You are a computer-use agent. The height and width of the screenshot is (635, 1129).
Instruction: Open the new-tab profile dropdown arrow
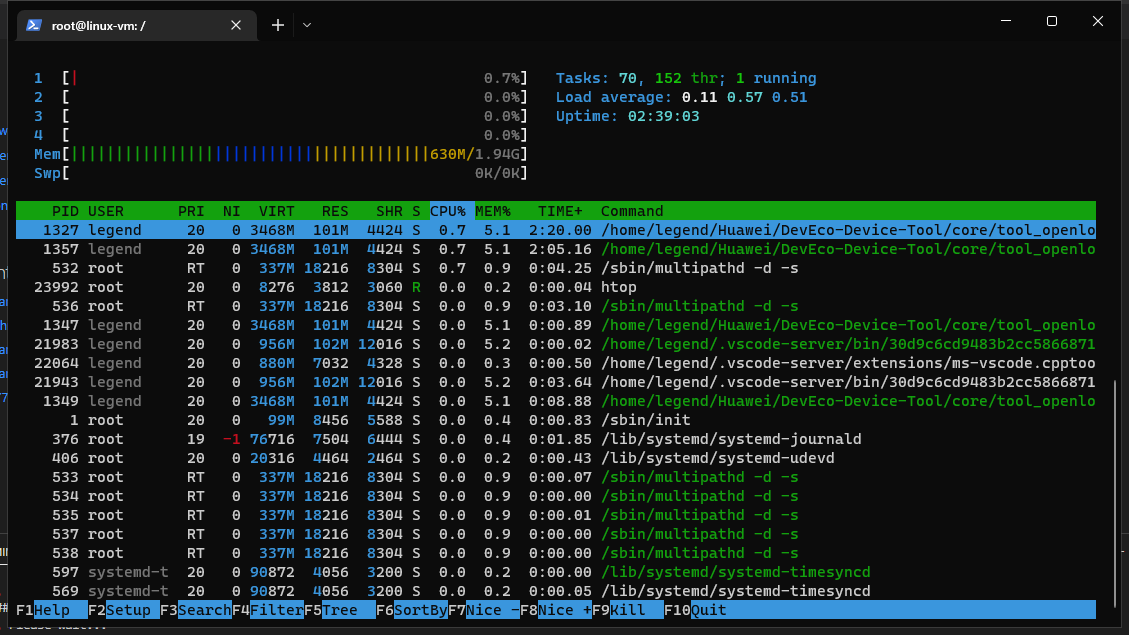coord(307,25)
